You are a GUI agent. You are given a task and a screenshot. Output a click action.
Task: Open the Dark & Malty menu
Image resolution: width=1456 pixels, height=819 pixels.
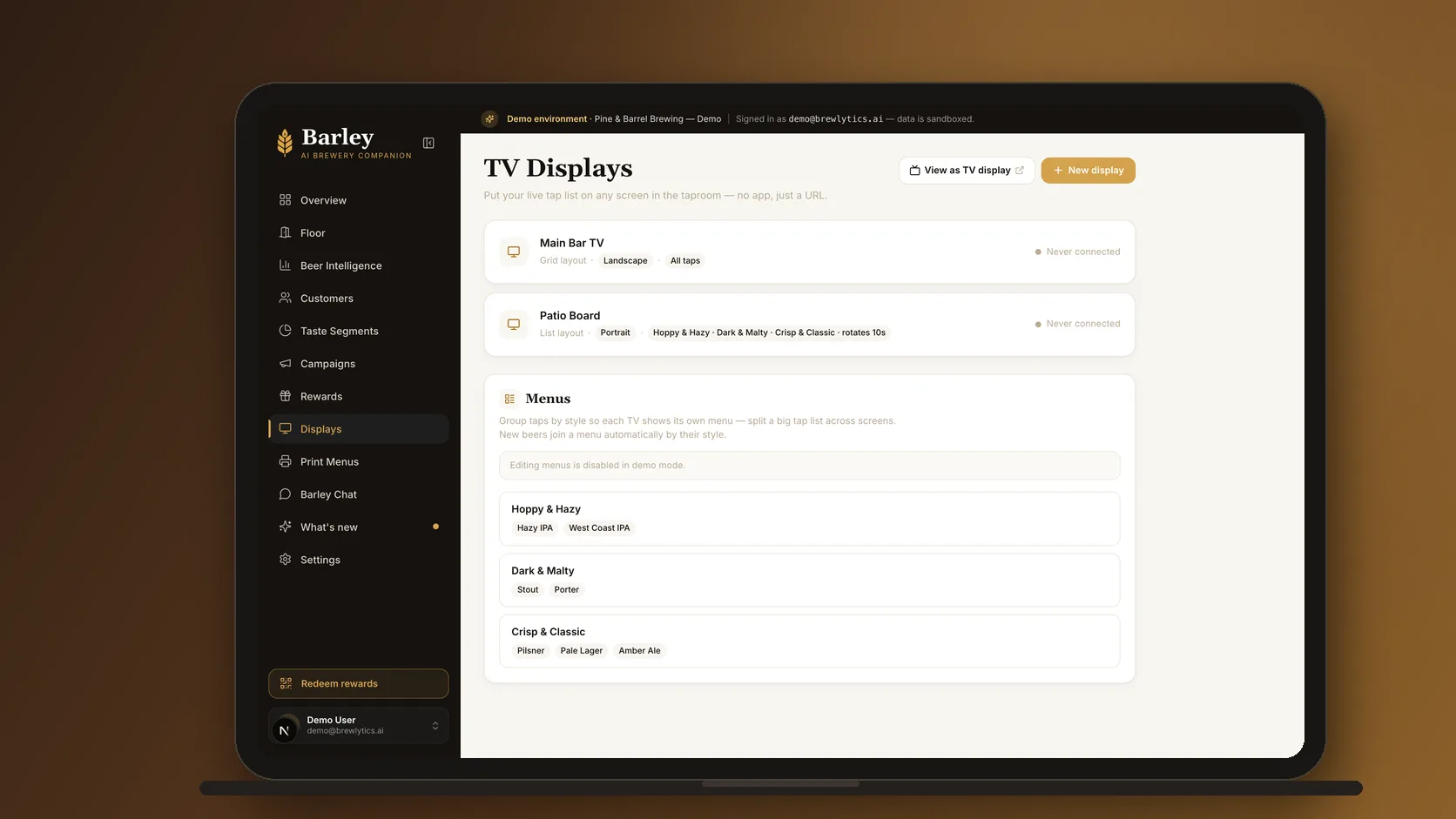pyautogui.click(x=809, y=580)
